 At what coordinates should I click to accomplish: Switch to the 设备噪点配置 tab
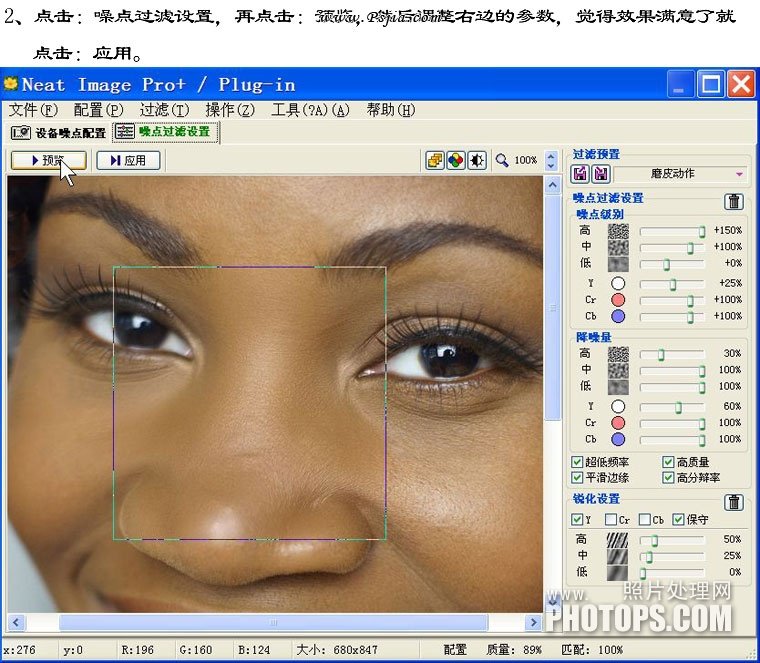tap(58, 133)
